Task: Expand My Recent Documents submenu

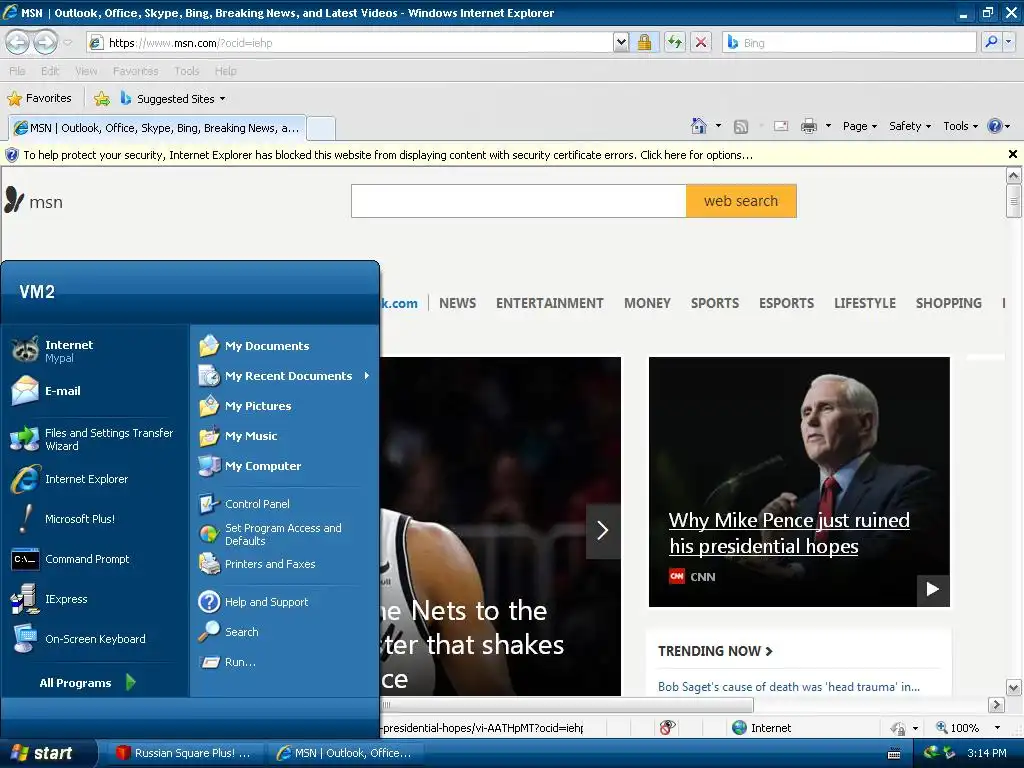Action: click(x=284, y=376)
